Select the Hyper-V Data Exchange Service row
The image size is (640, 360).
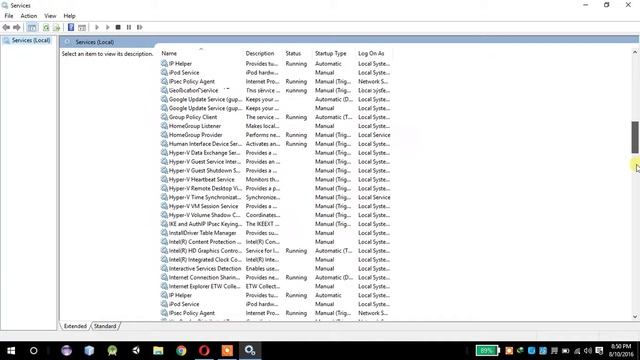(x=276, y=153)
